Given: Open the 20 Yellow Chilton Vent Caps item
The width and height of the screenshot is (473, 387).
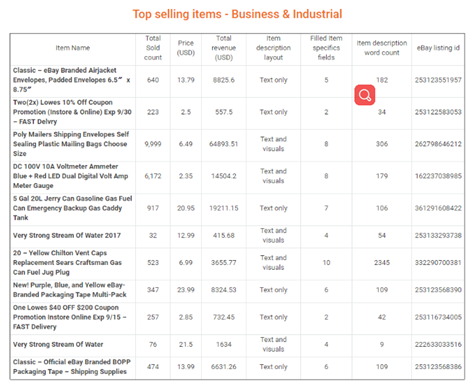Looking at the screenshot, I should click(67, 263).
